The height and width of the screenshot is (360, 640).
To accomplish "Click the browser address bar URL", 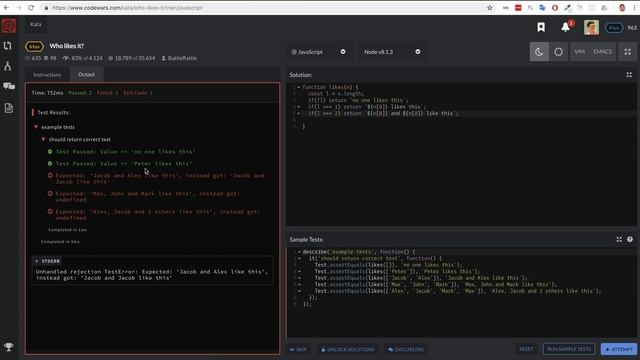I will pyautogui.click(x=127, y=8).
